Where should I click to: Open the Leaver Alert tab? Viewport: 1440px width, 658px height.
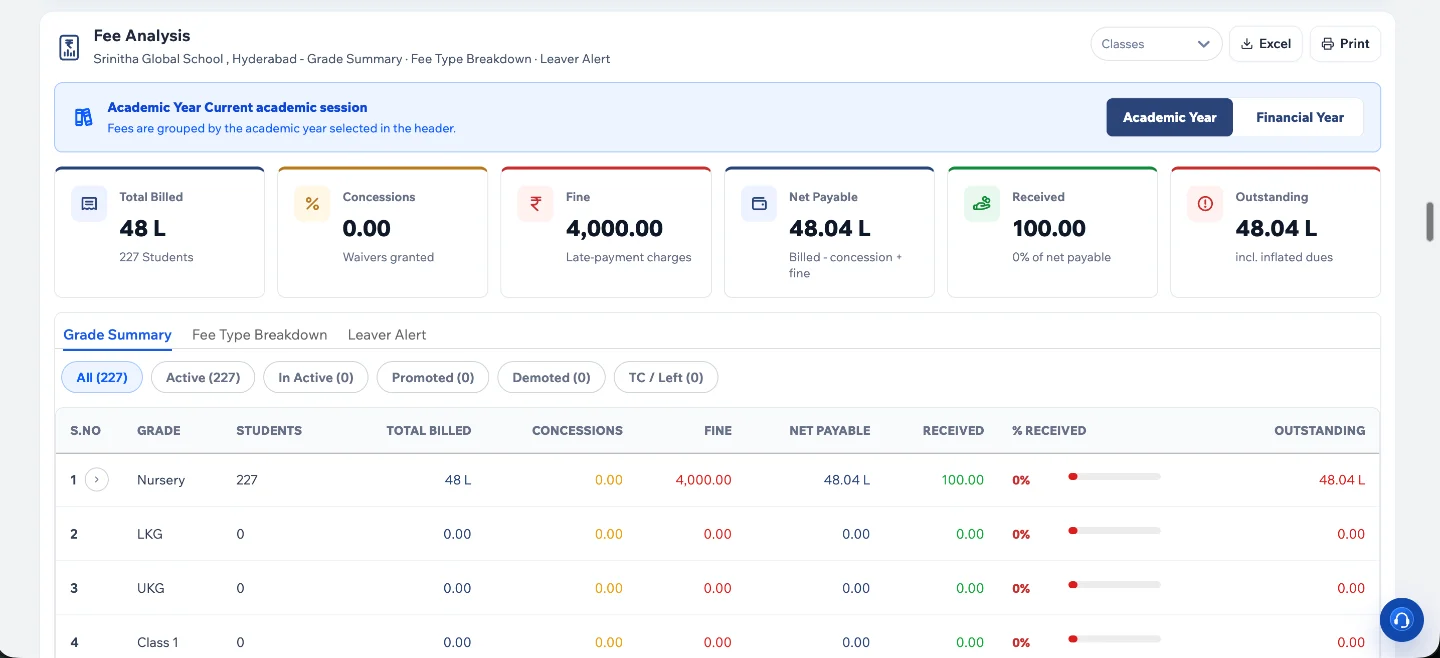click(387, 335)
